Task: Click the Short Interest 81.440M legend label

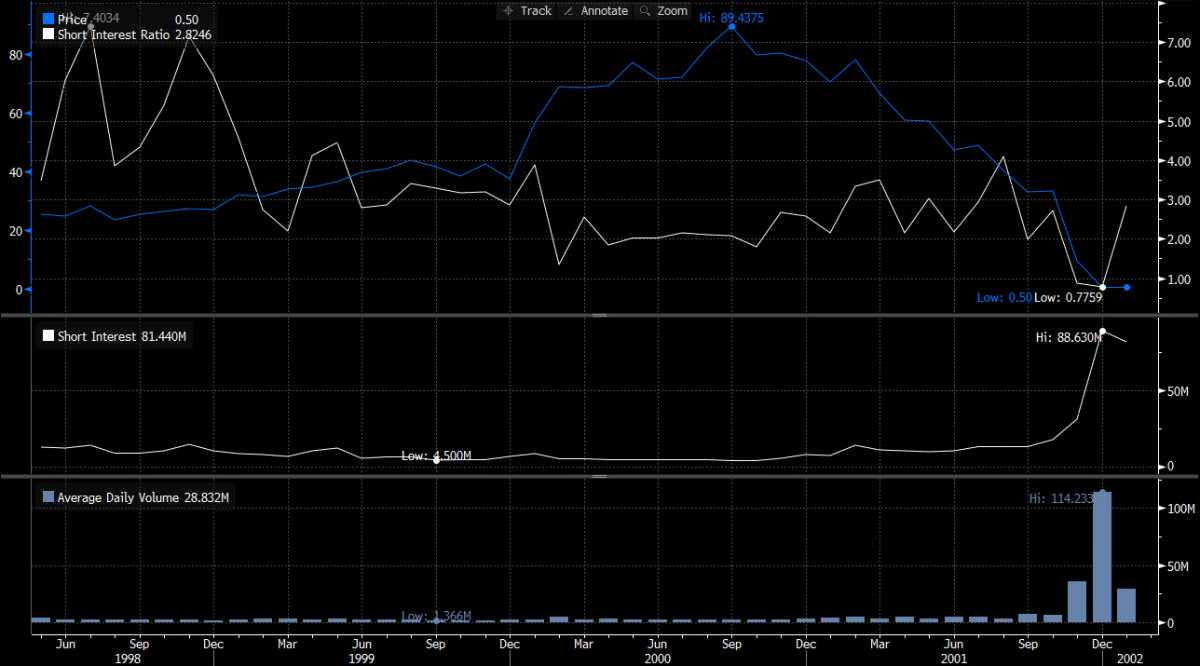Action: (x=120, y=337)
